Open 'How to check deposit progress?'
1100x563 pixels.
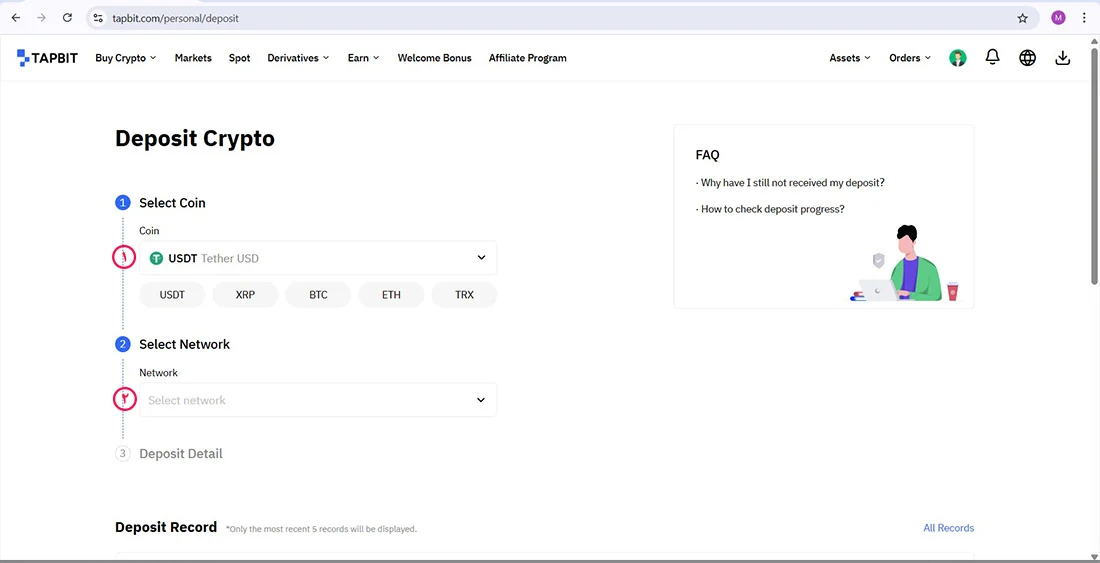770,209
